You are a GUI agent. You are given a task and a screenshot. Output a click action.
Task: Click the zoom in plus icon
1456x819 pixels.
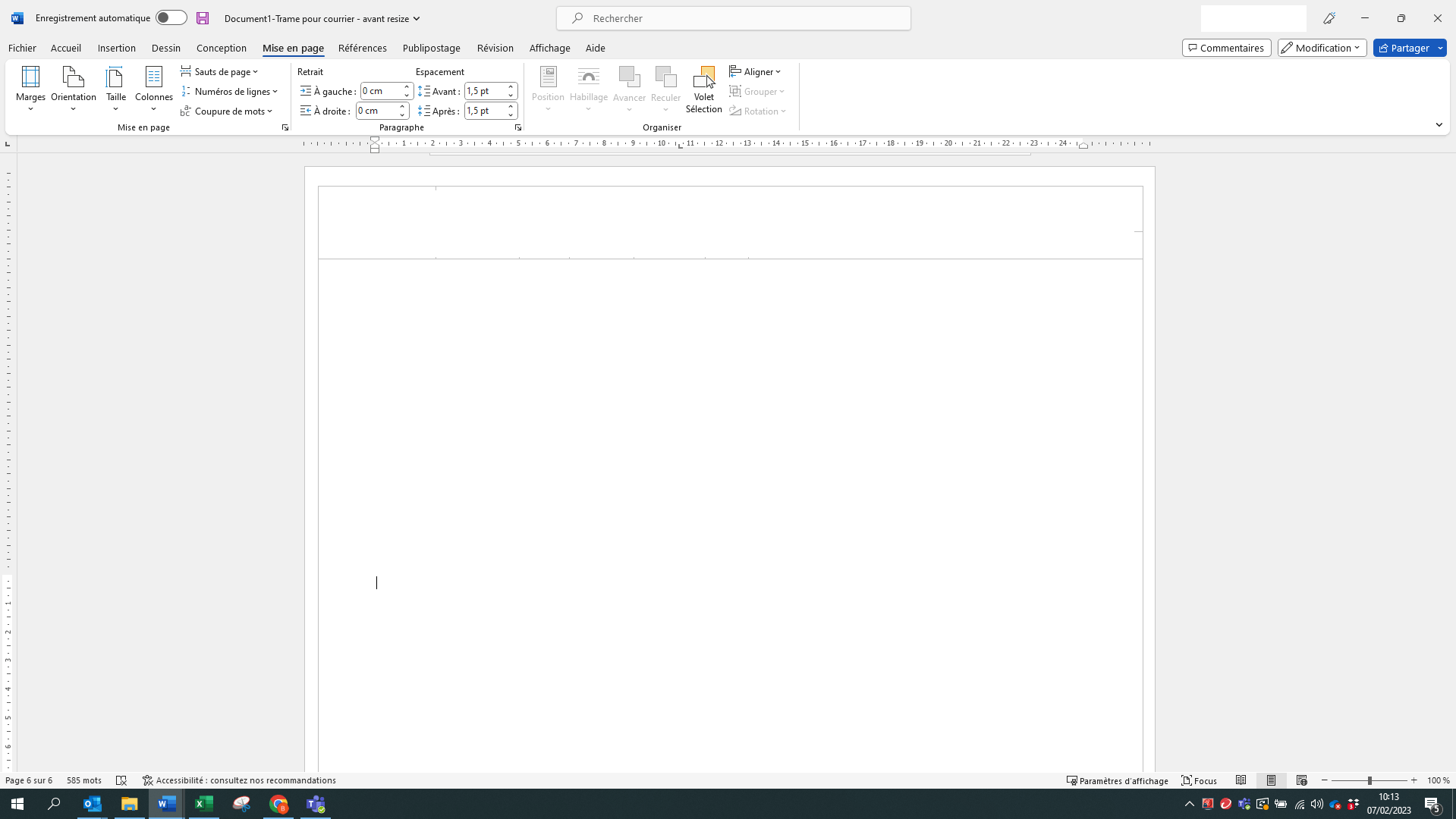tap(1414, 780)
